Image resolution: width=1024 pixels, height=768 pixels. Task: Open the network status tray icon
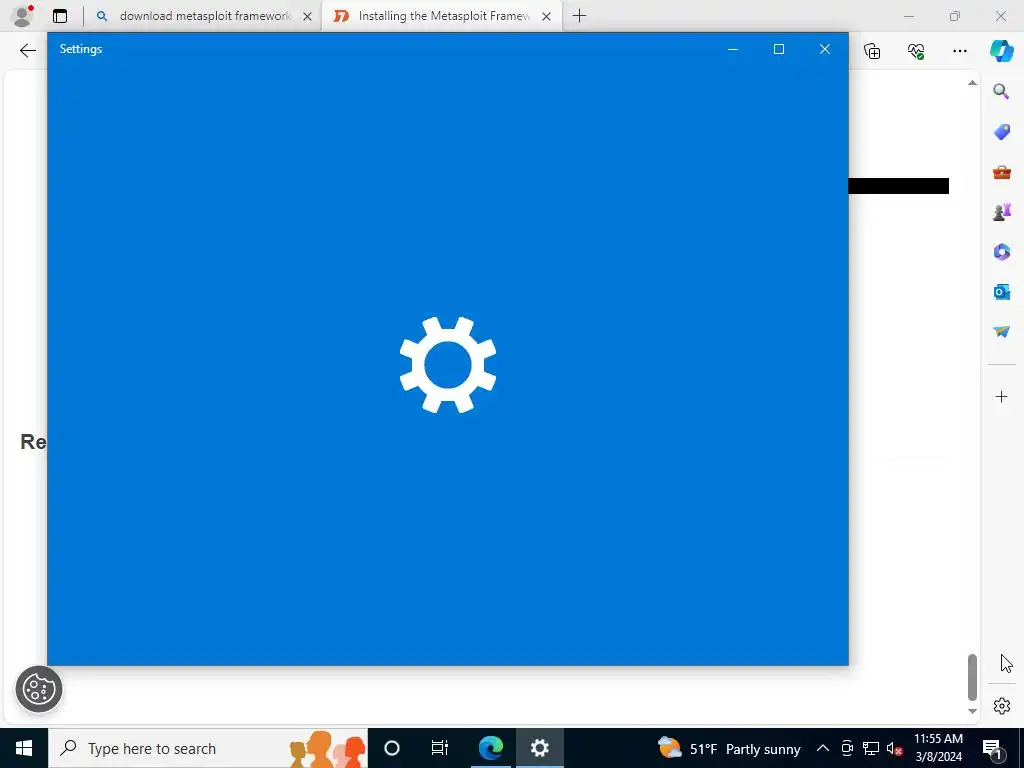click(x=871, y=748)
